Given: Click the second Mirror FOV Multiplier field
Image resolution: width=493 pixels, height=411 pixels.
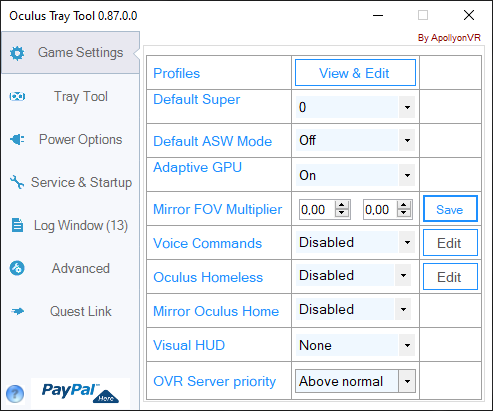Looking at the screenshot, I should [380, 210].
